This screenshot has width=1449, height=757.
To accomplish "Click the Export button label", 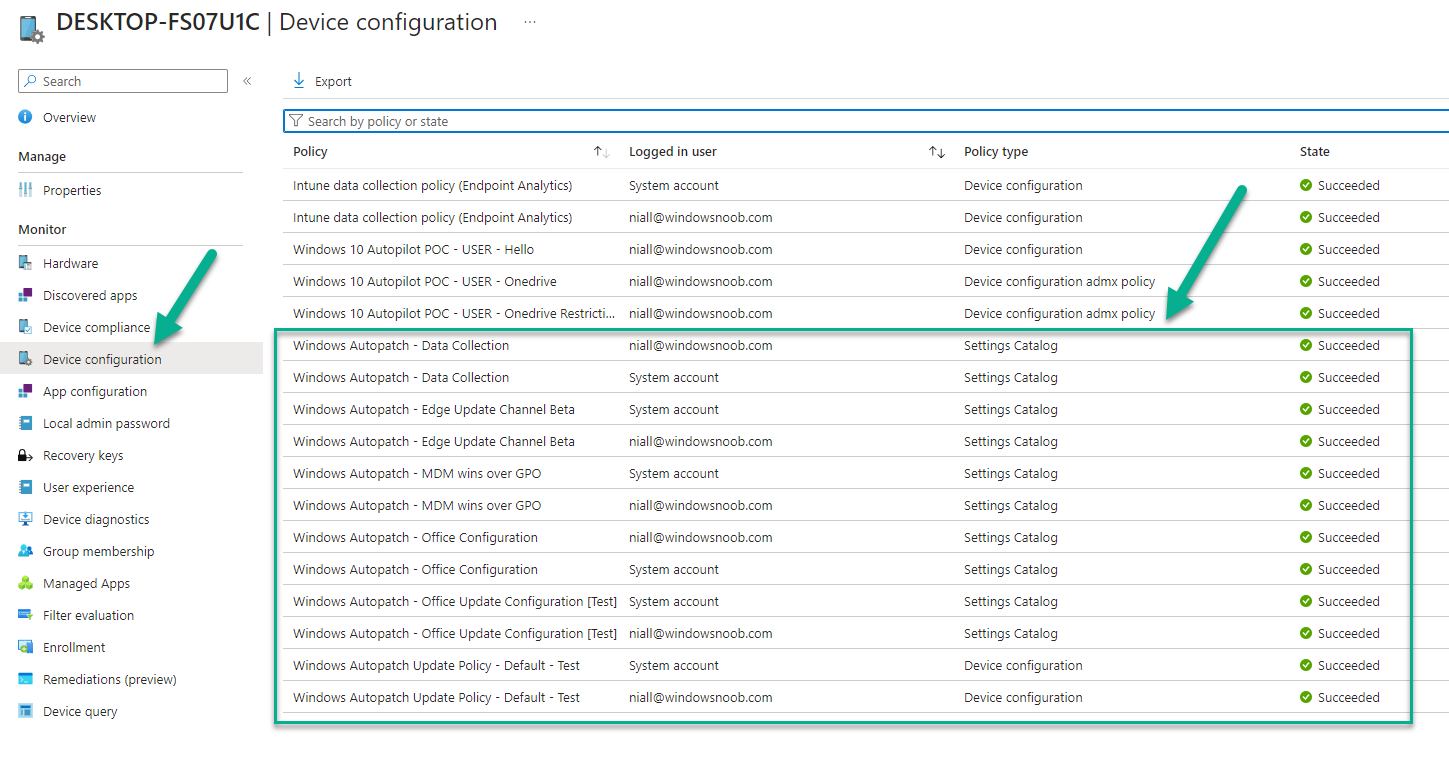I will [x=333, y=82].
